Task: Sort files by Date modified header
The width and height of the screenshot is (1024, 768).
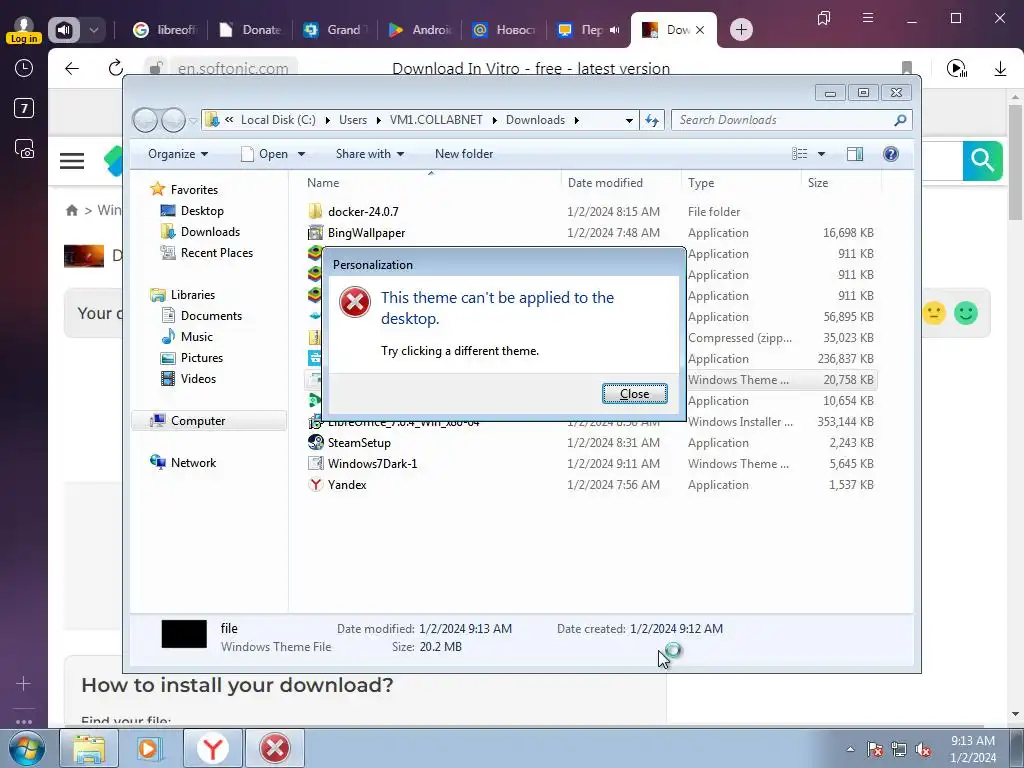Action: click(605, 184)
